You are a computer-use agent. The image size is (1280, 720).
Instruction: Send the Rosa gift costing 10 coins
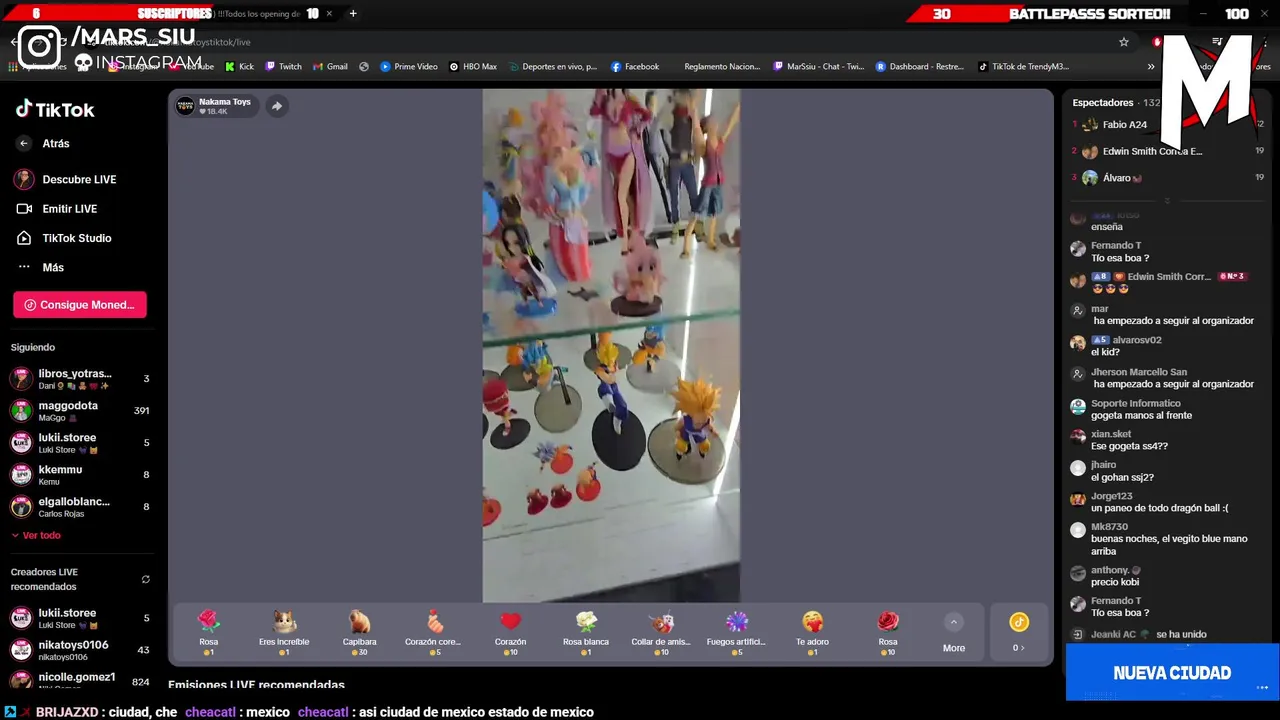pos(888,633)
